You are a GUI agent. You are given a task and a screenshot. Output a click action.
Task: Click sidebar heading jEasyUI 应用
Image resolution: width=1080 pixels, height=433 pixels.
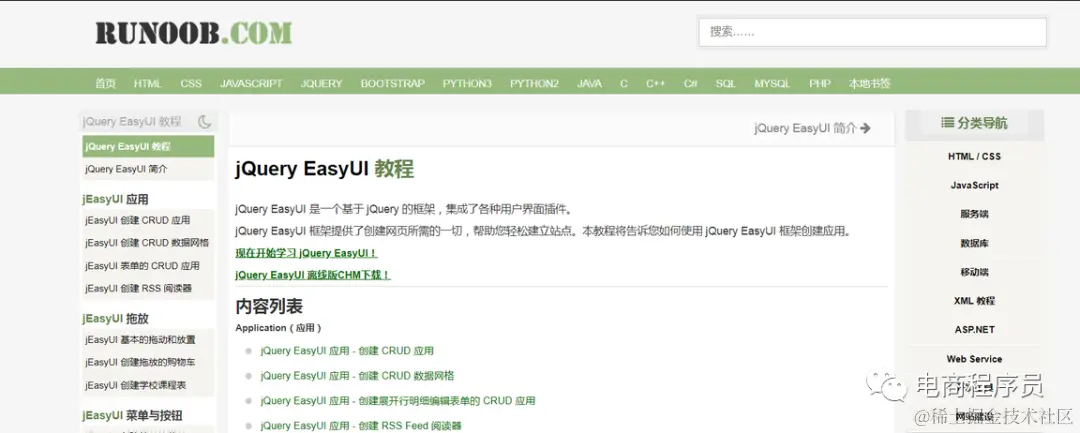tap(115, 199)
